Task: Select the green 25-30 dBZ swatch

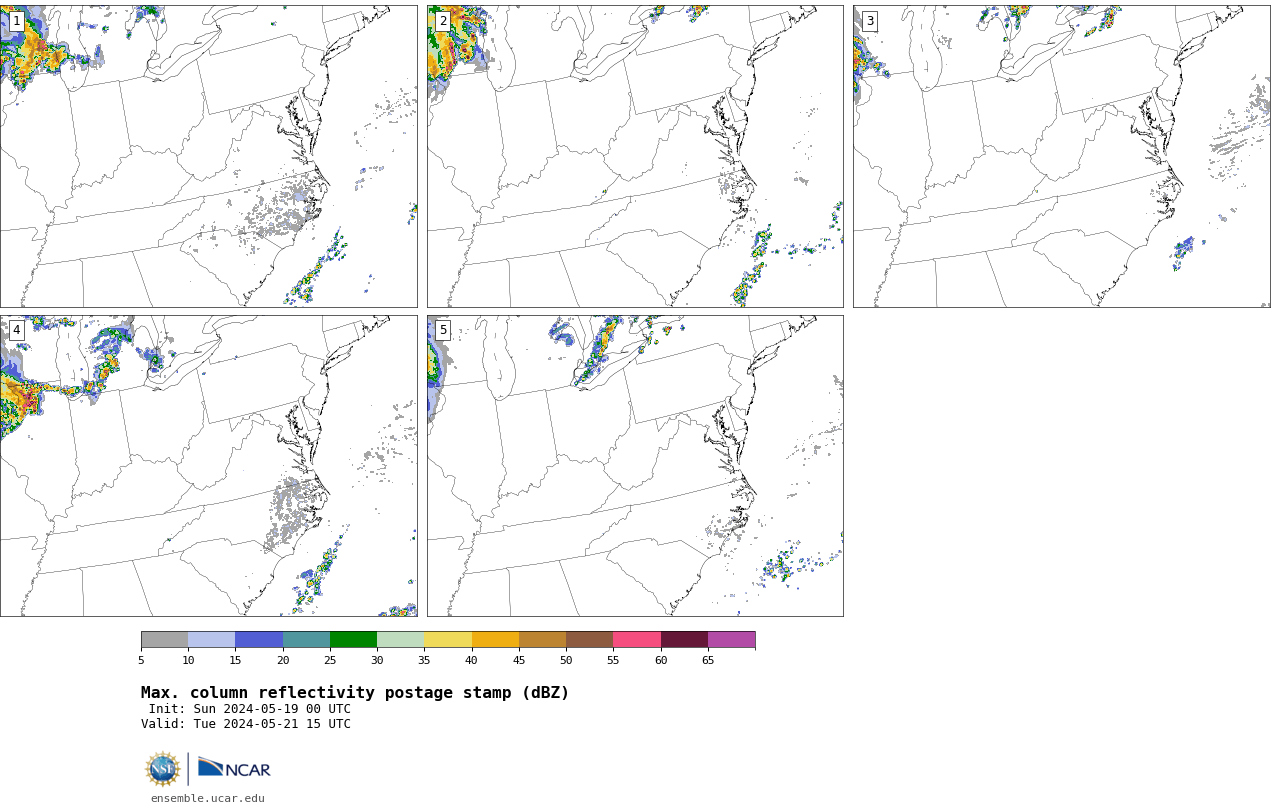Action: click(x=353, y=640)
